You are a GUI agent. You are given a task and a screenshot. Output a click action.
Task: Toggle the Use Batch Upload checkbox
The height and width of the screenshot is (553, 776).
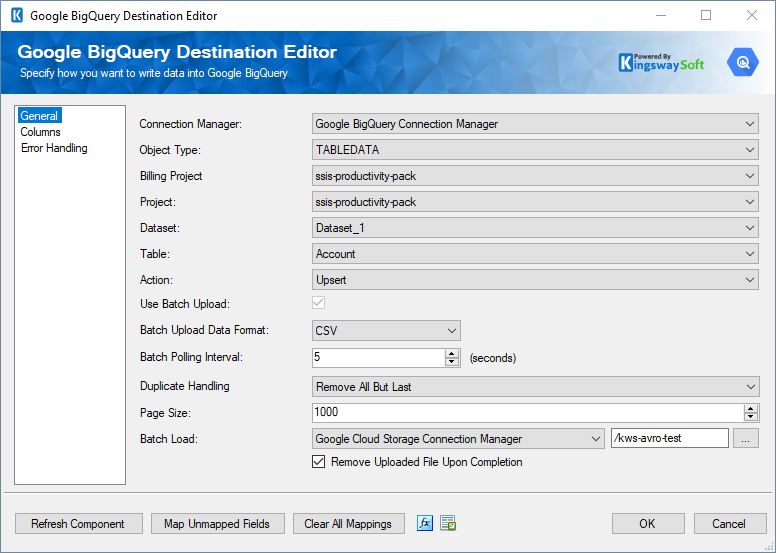click(318, 302)
